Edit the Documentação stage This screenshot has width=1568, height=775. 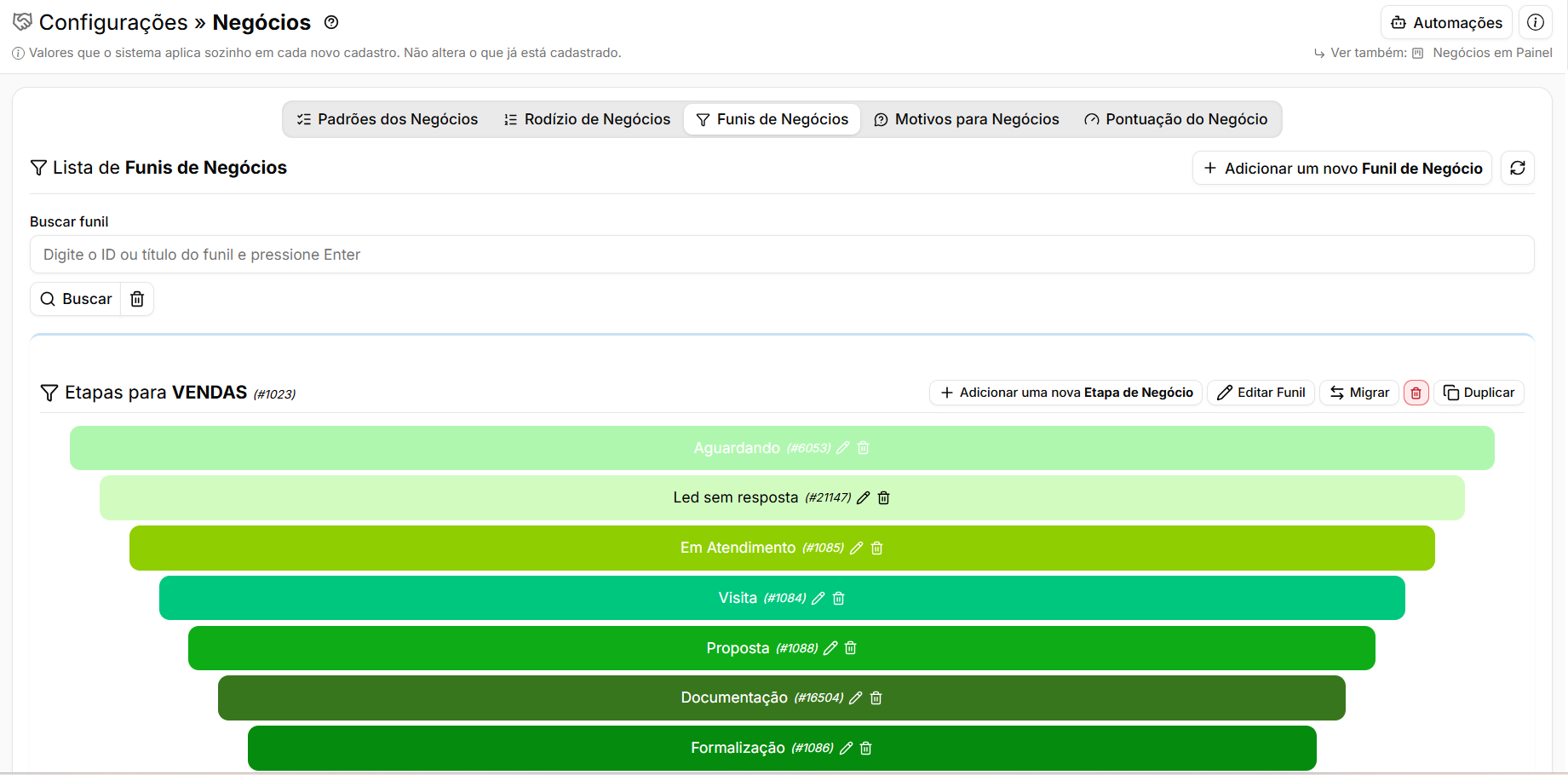(855, 698)
